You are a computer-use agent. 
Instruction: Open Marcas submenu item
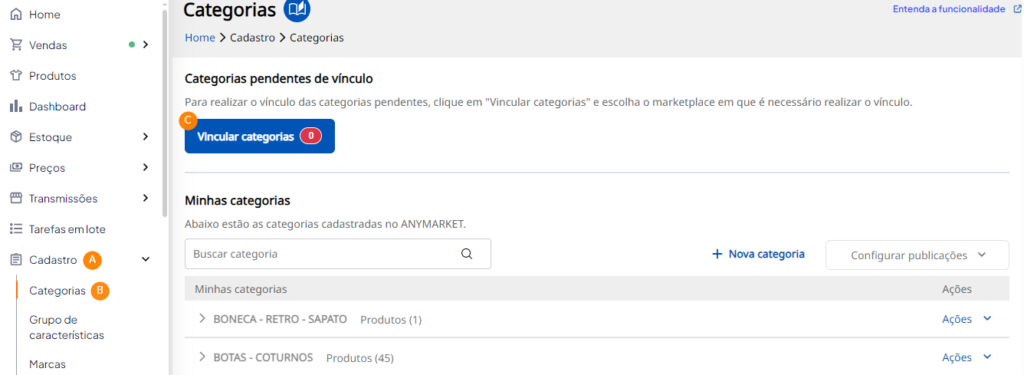pos(48,365)
